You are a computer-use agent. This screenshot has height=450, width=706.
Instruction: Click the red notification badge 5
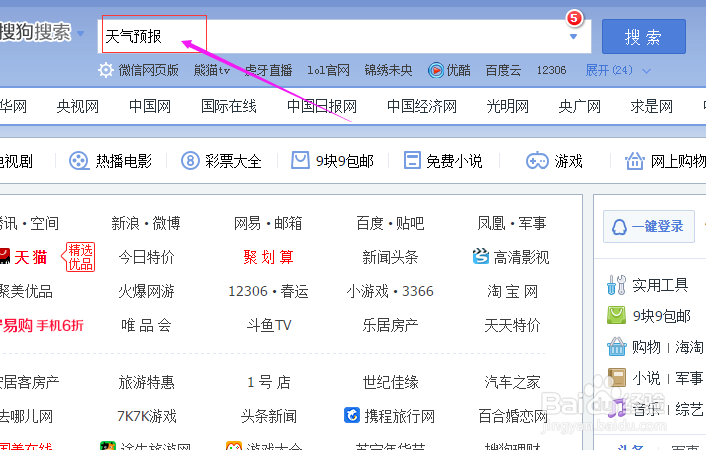574,18
